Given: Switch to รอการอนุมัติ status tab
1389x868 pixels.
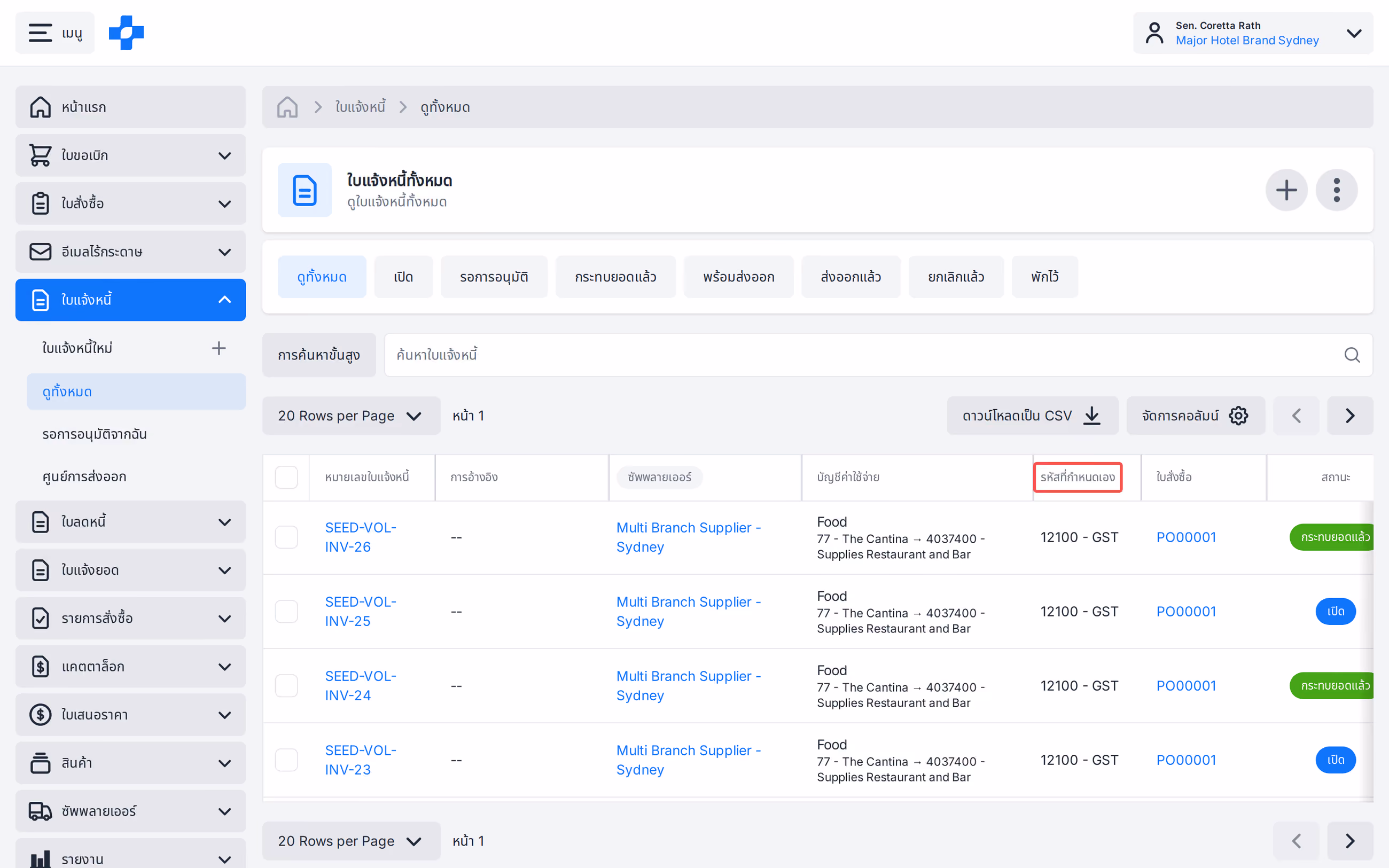Looking at the screenshot, I should point(494,277).
